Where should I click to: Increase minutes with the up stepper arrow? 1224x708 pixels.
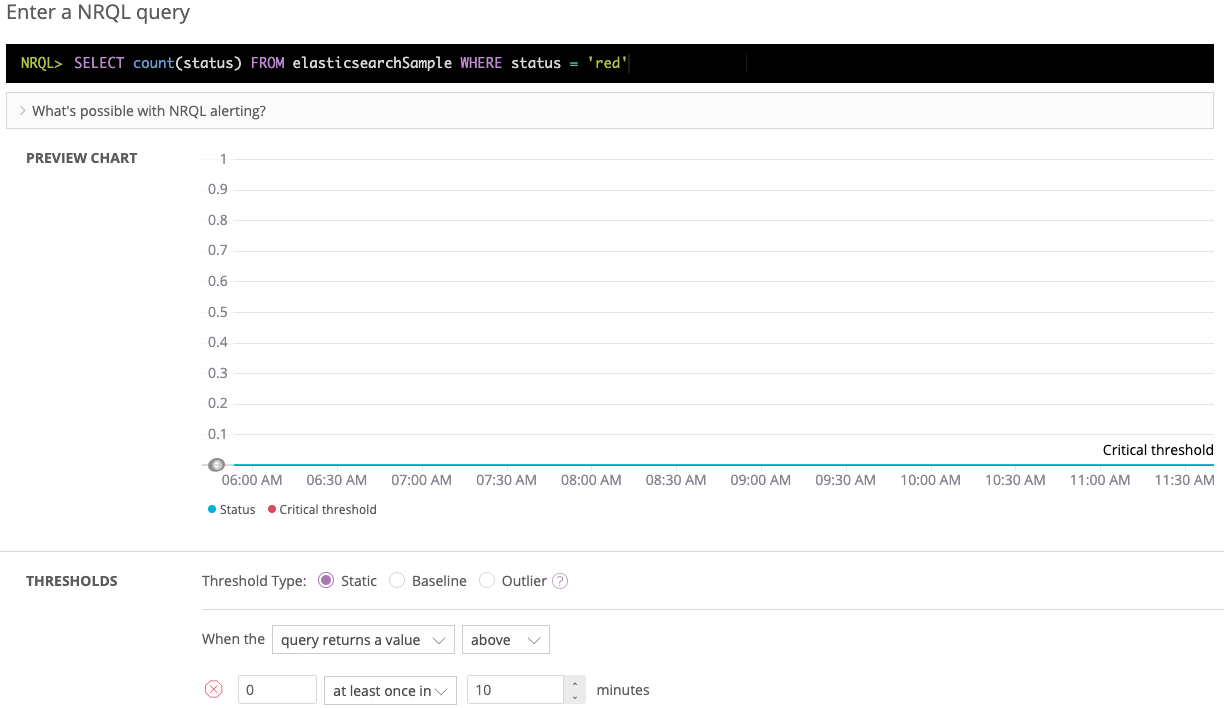click(x=574, y=684)
